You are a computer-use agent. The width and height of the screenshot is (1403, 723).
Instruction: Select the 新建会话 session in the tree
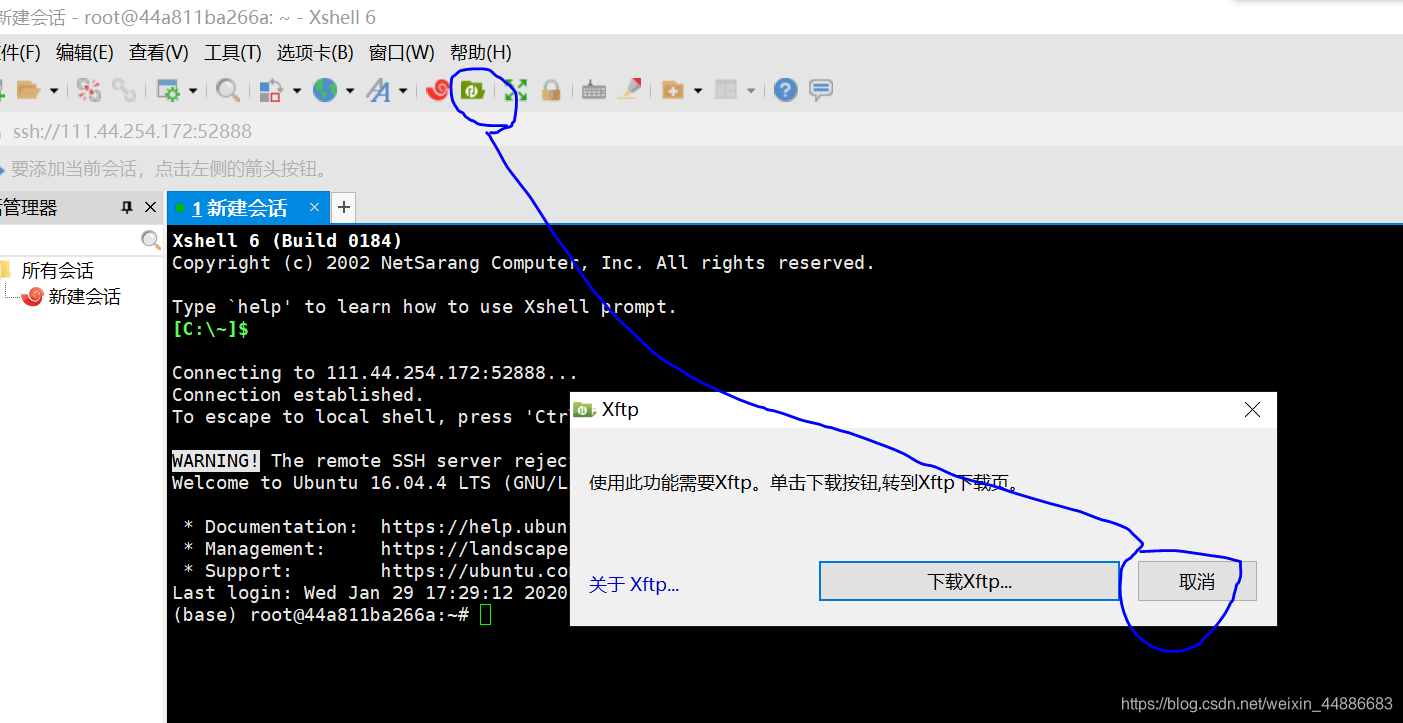(x=84, y=297)
